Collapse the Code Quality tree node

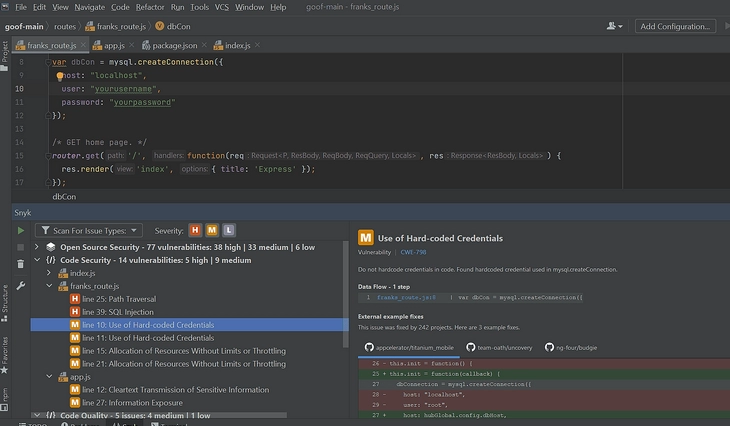[37, 415]
